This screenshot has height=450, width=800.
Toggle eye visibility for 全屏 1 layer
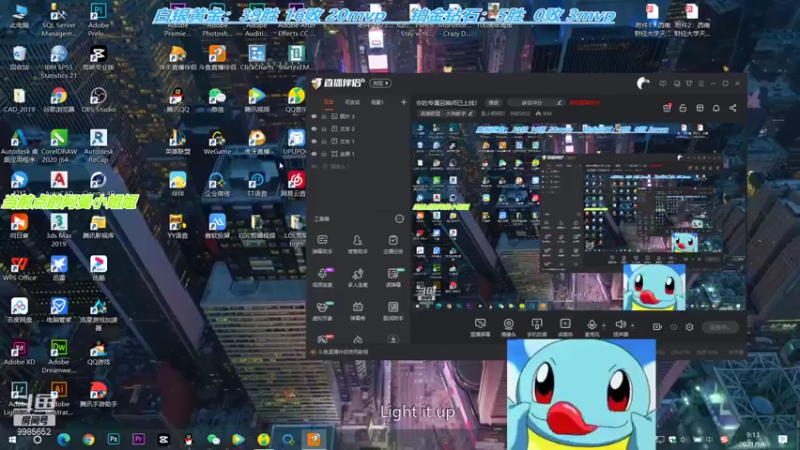click(314, 154)
